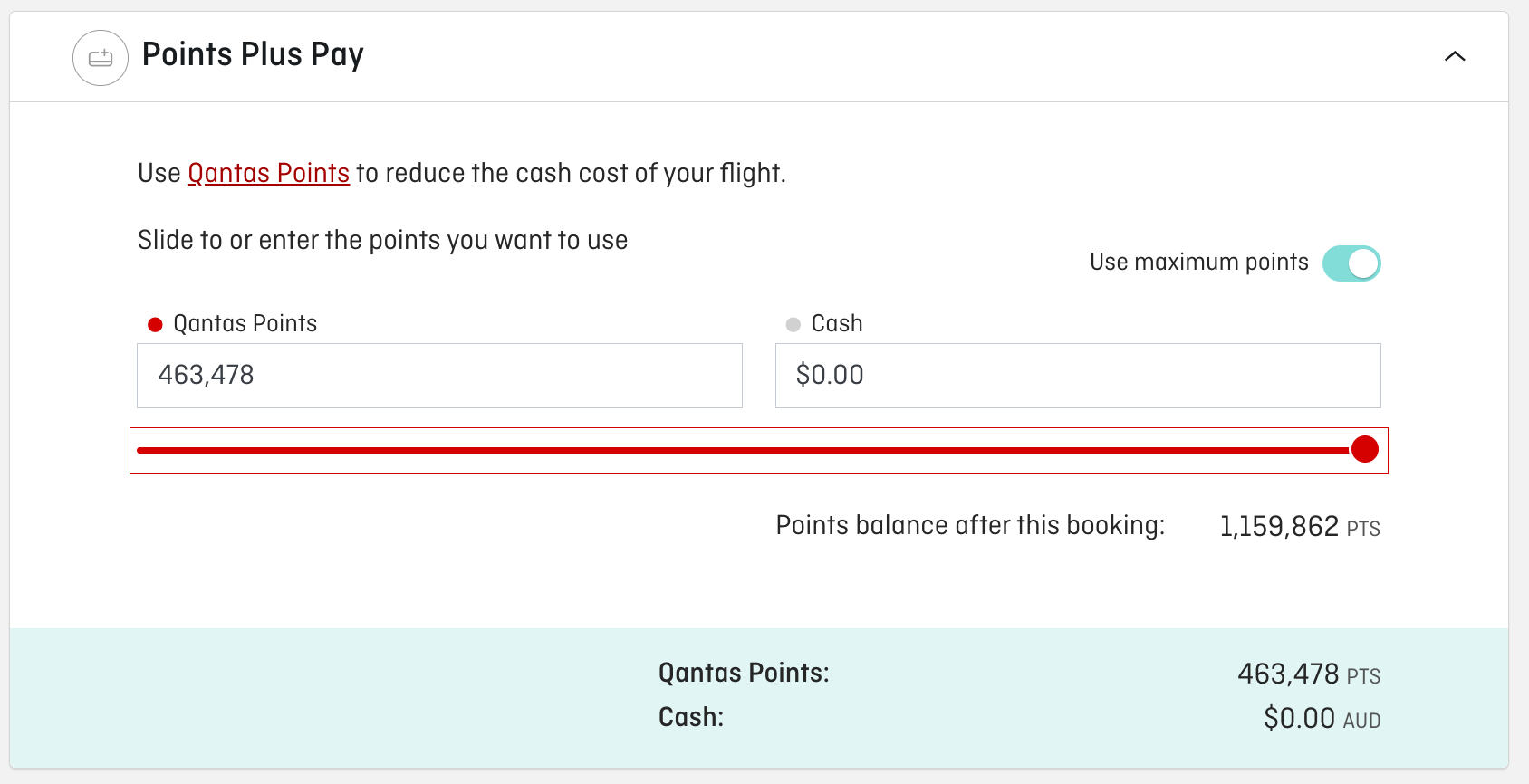Screen dimensions: 1529x784
Task: Click the Use maximum points label
Action: [1198, 263]
